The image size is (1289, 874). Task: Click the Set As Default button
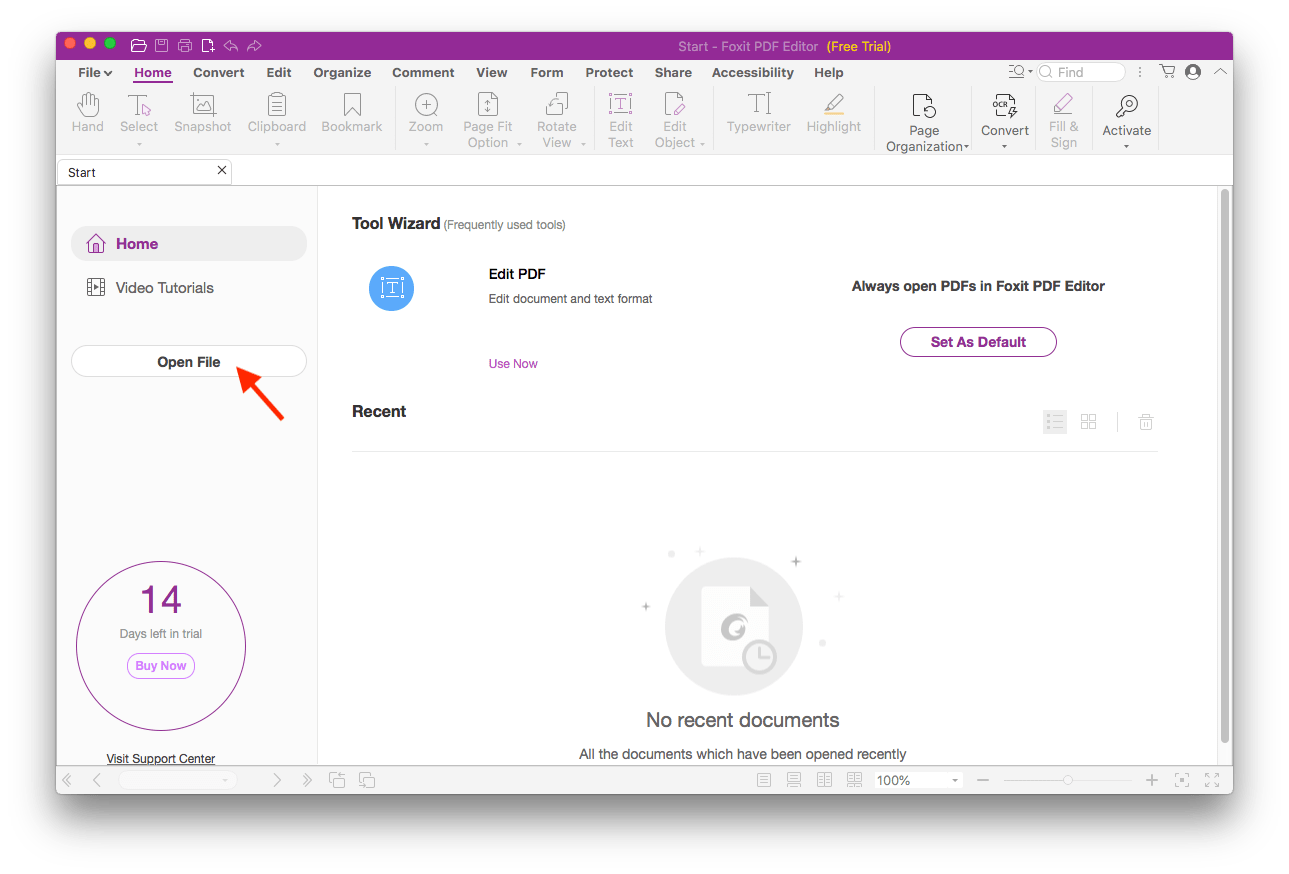(977, 341)
